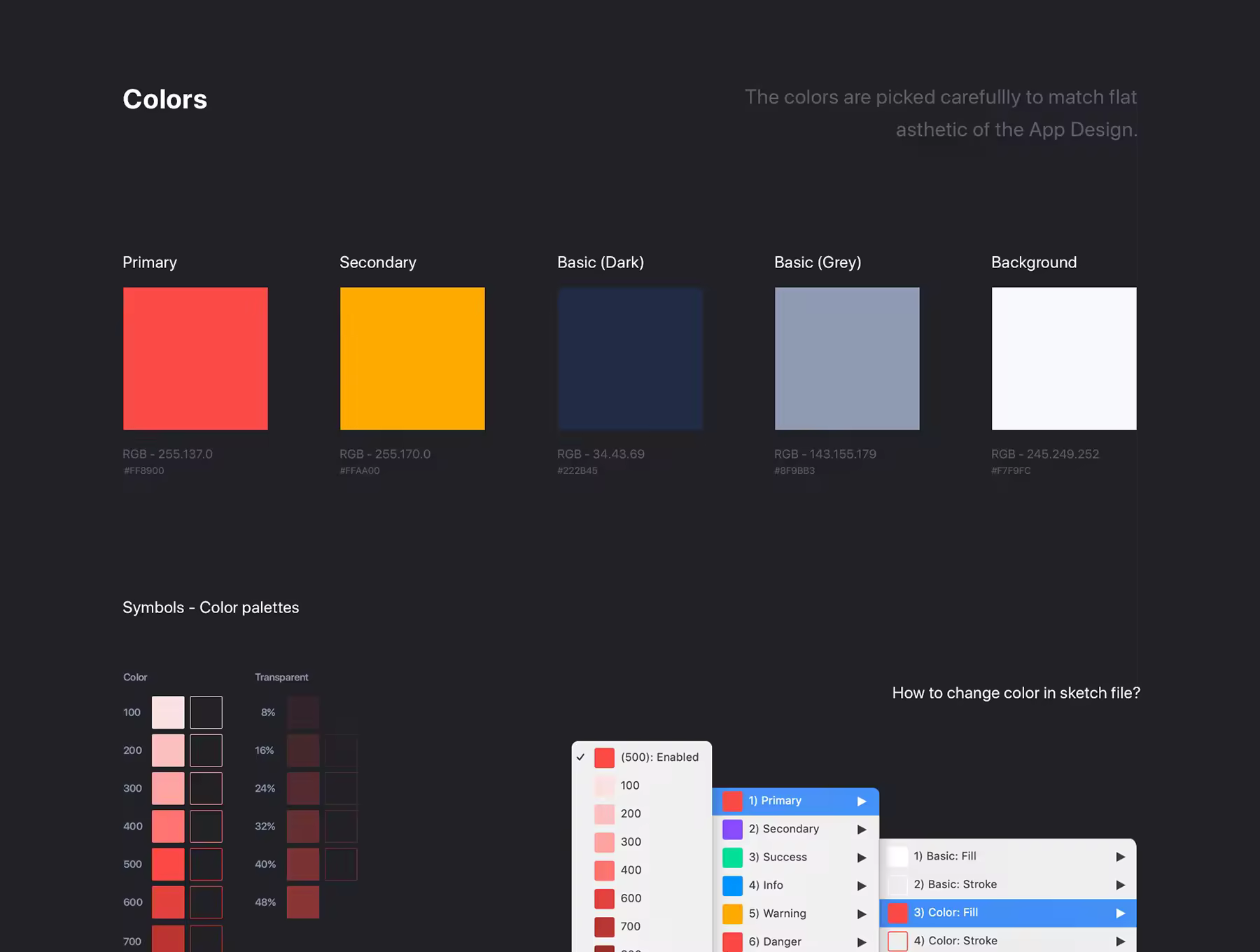This screenshot has height=952, width=1260.
Task: Click the green Success menu color icon
Action: 732,857
